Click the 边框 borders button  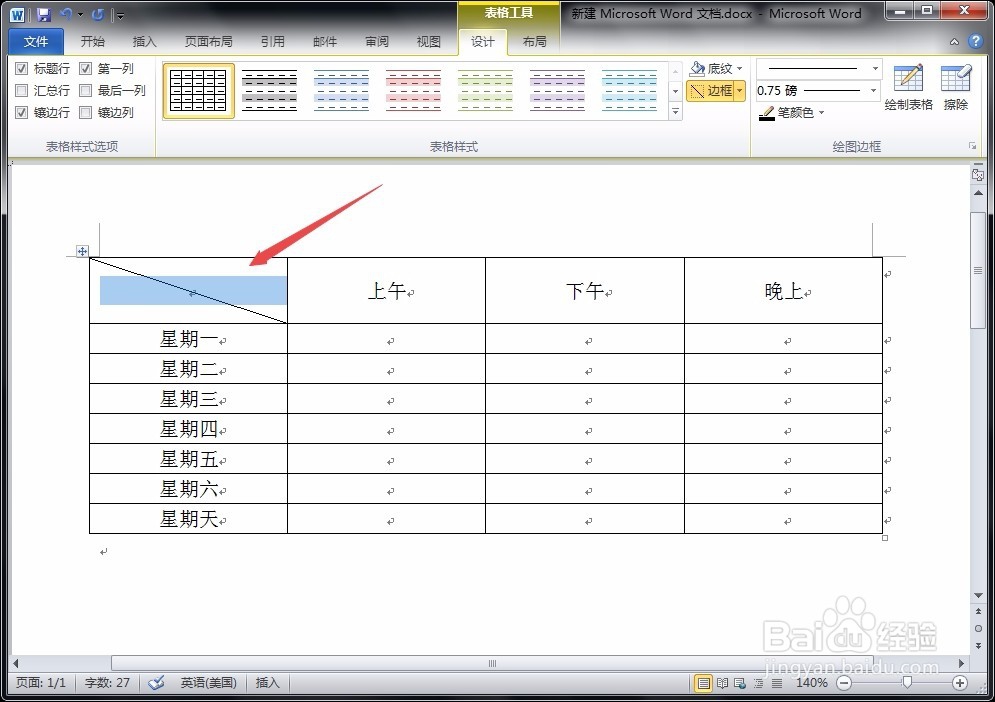[711, 91]
